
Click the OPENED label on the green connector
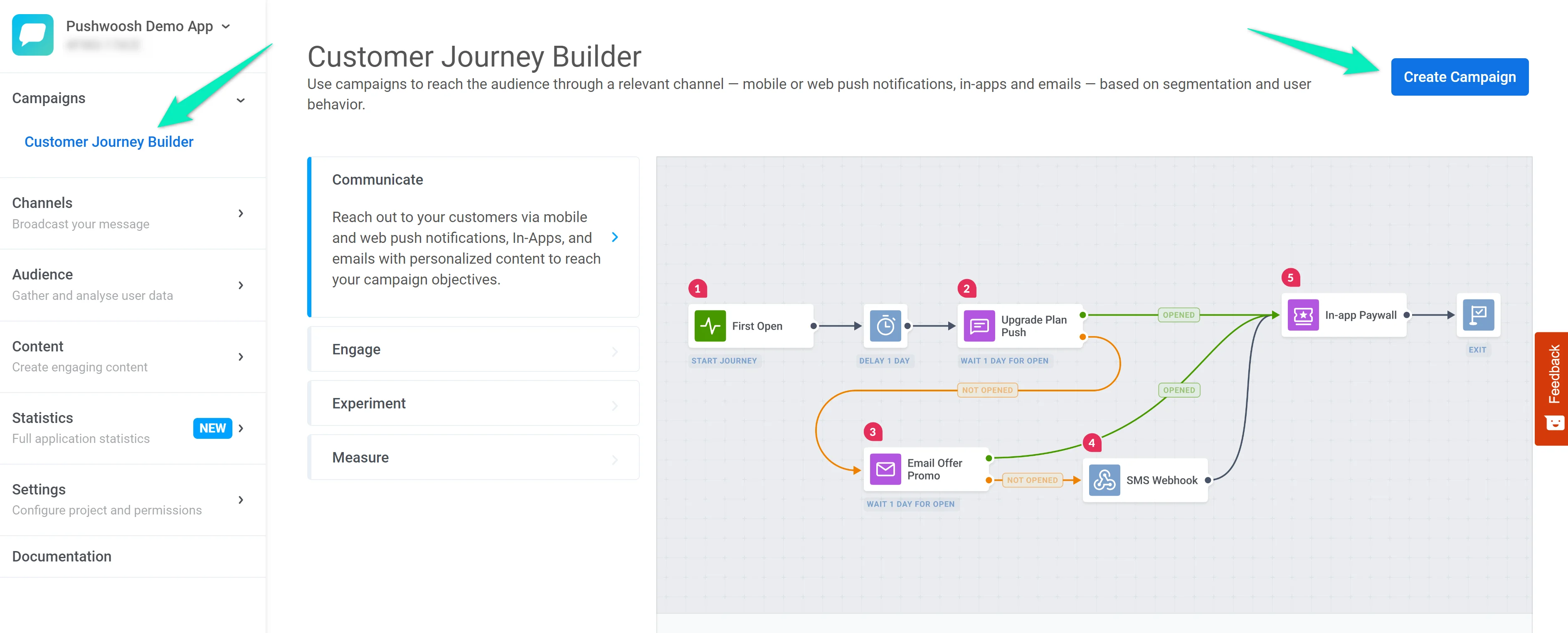[x=1178, y=314]
